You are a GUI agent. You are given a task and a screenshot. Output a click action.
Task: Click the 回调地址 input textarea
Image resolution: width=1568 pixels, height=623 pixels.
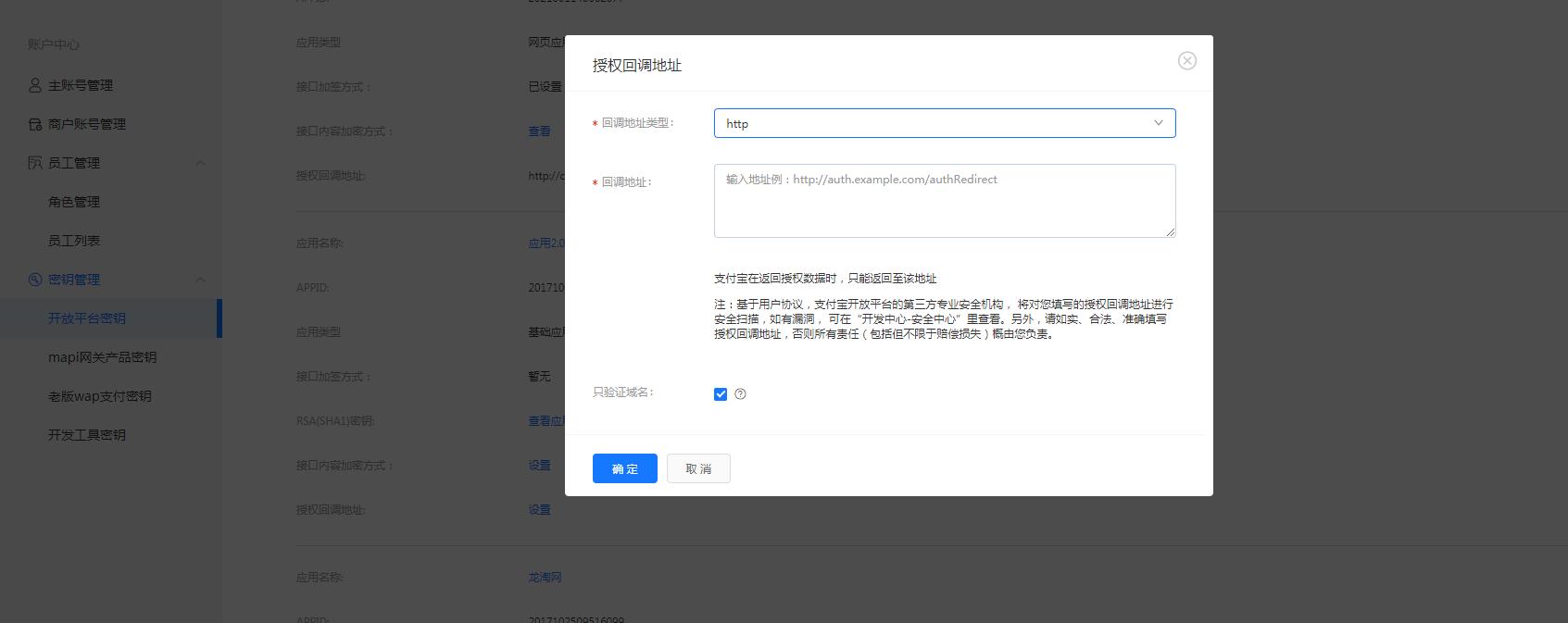point(945,201)
